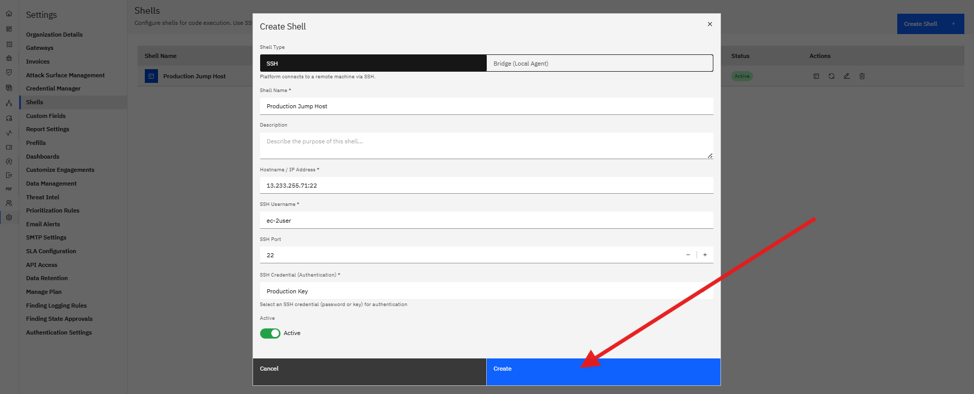The image size is (974, 394).
Task: Go to Customize Engagements
Action: (x=60, y=170)
